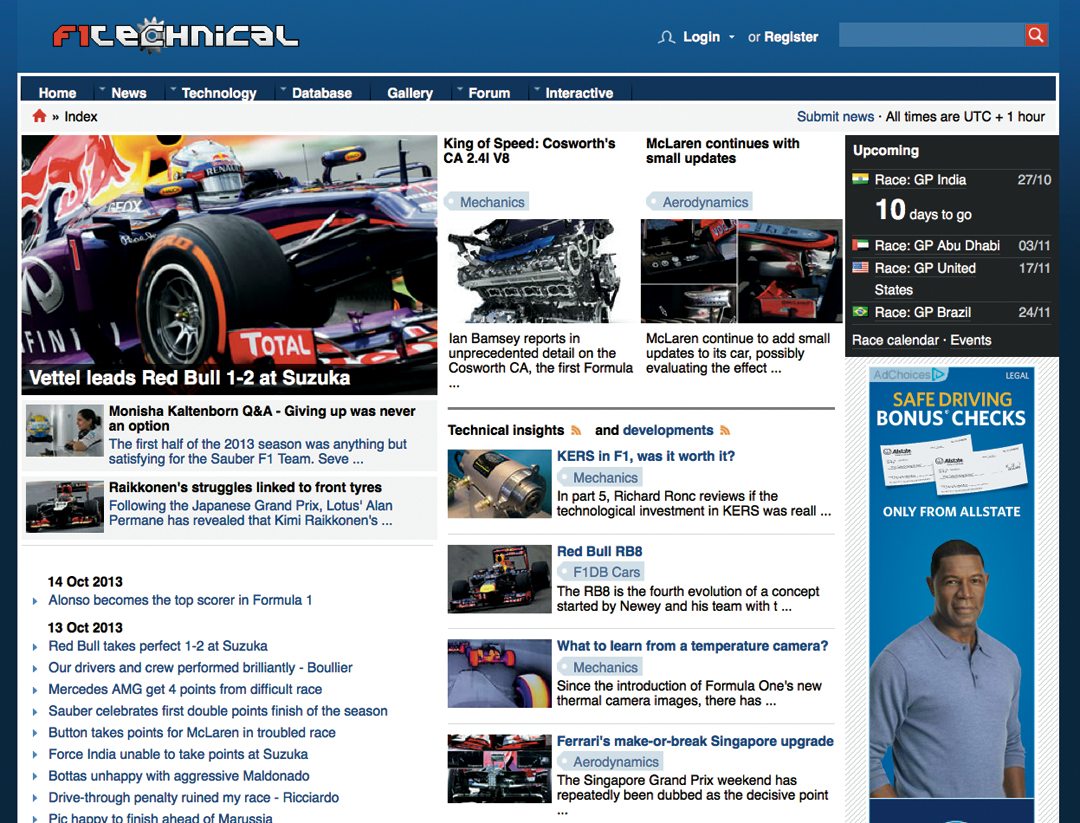
Task: Open the Login dropdown arrow
Action: 731,37
